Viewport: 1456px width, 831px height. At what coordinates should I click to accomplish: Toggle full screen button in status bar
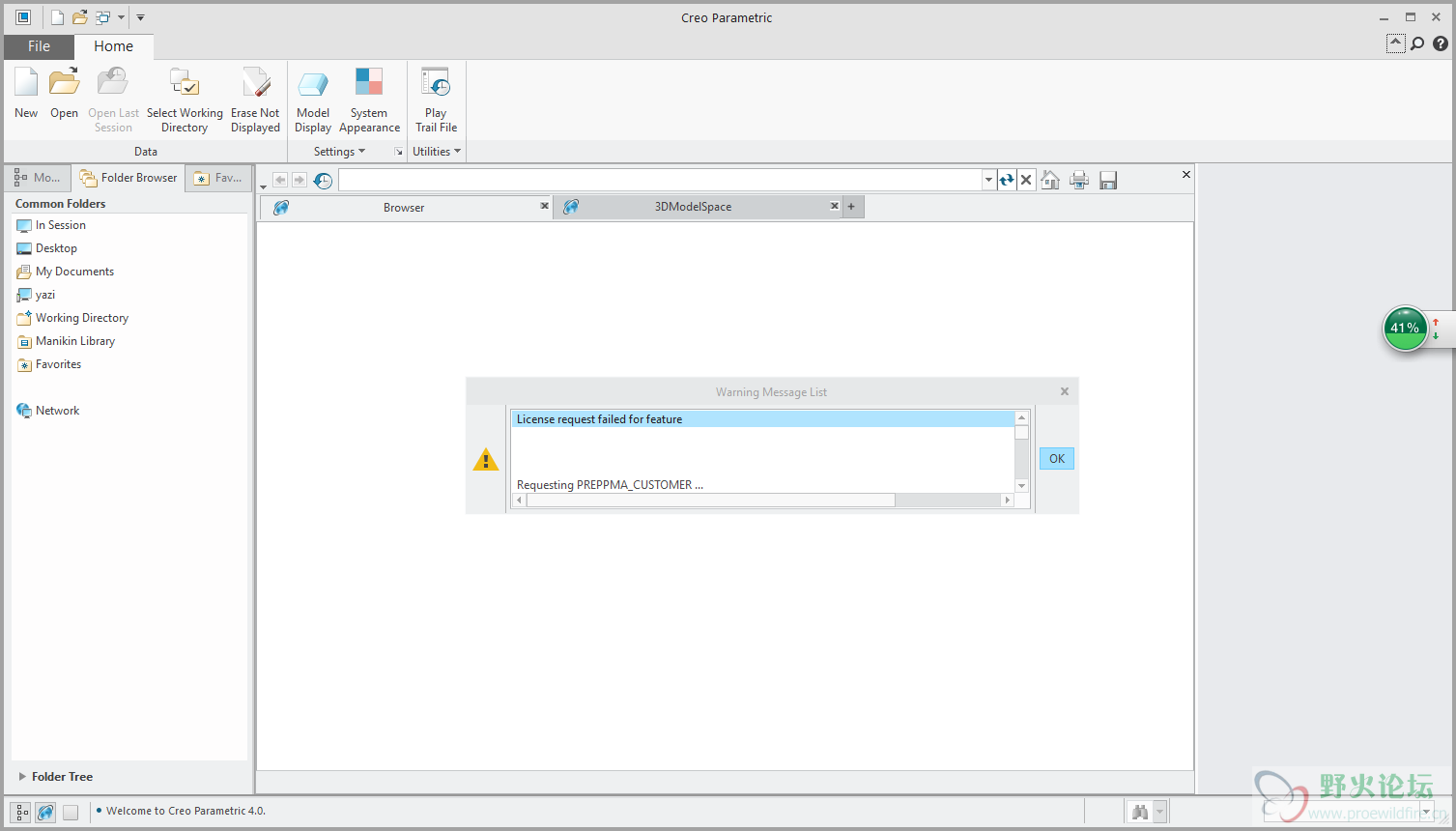(71, 813)
